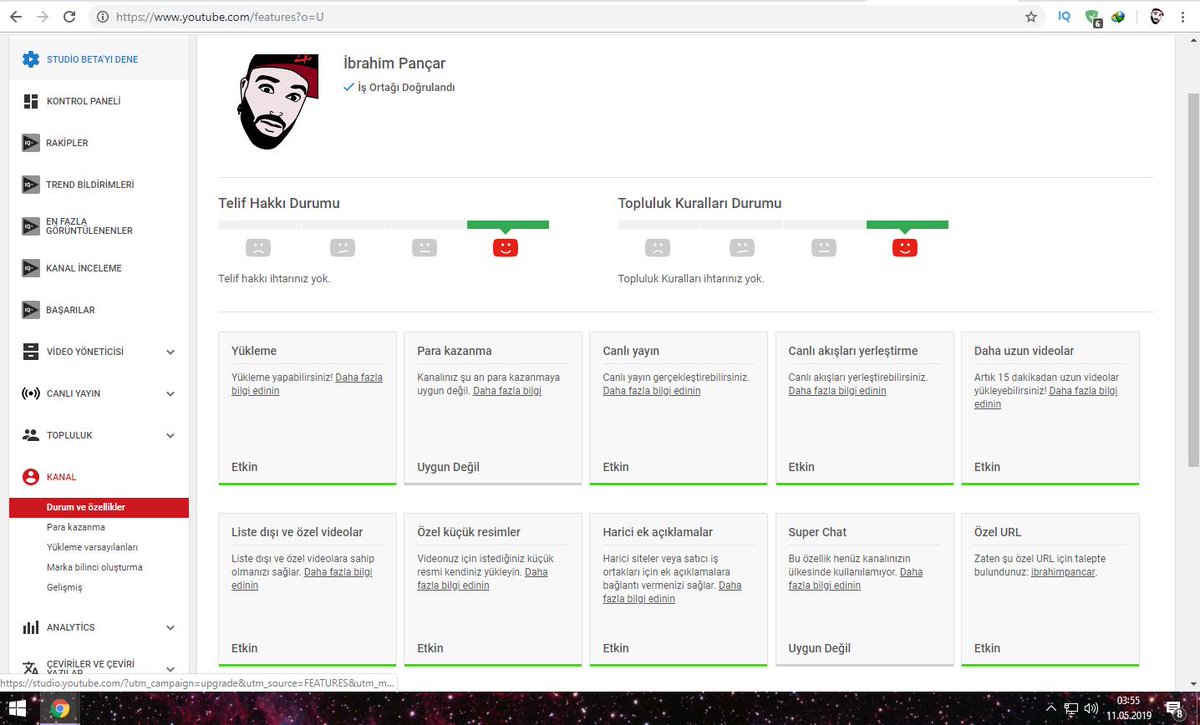Expand the Topluluk chevron

(x=170, y=435)
